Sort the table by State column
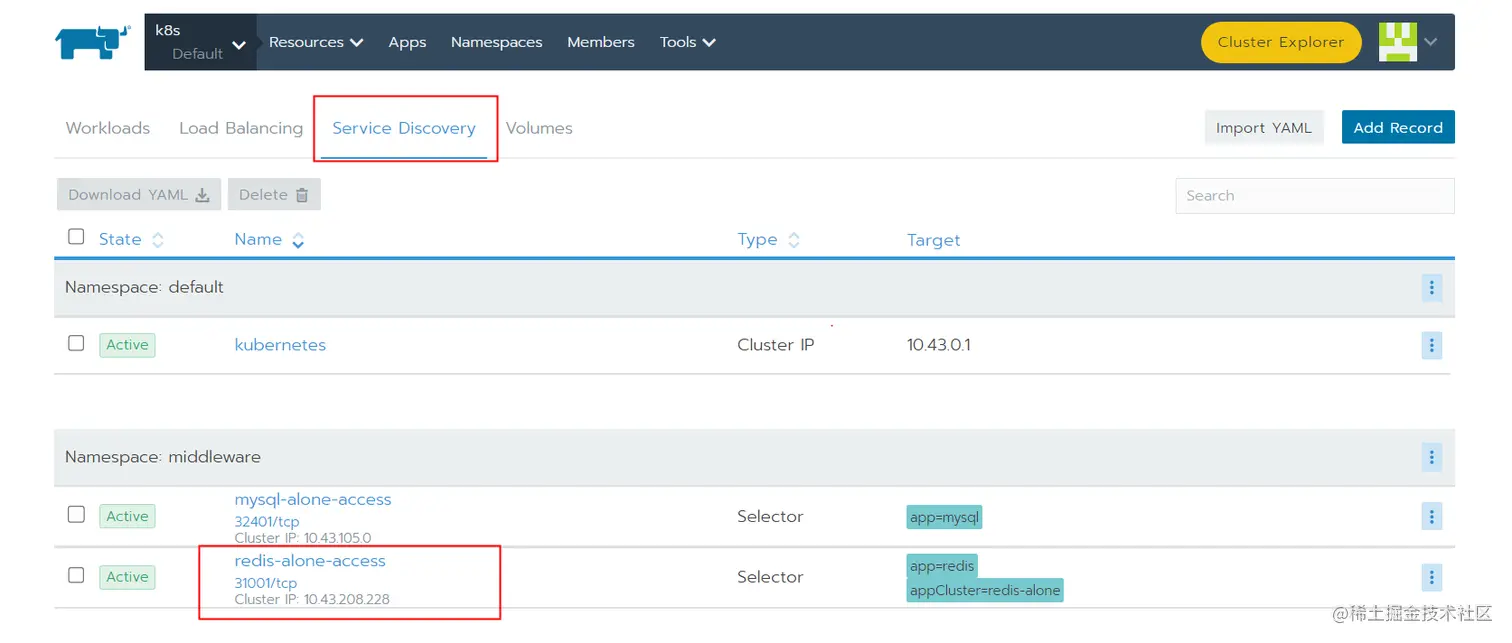1512x643 pixels. click(131, 239)
